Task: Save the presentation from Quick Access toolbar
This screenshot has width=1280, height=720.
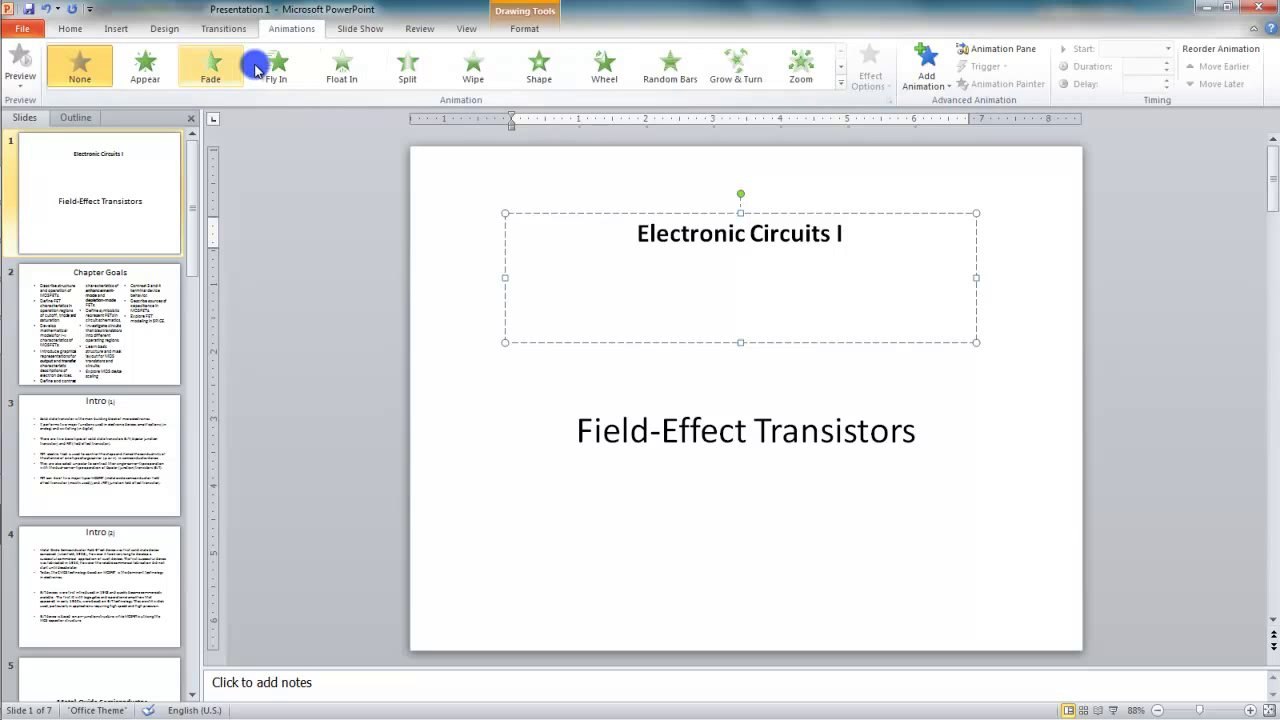Action: click(28, 9)
